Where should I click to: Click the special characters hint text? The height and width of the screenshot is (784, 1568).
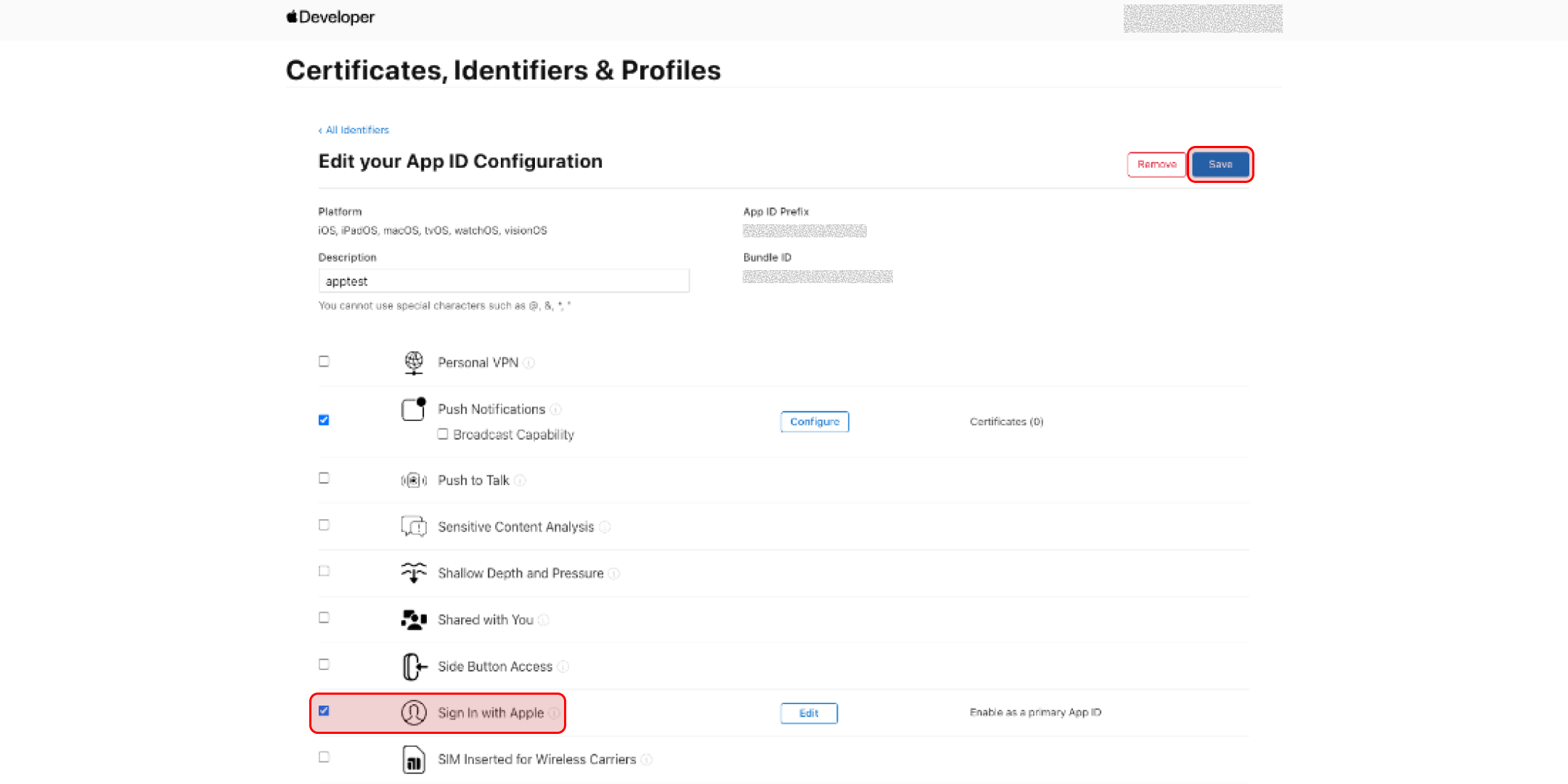coord(444,306)
